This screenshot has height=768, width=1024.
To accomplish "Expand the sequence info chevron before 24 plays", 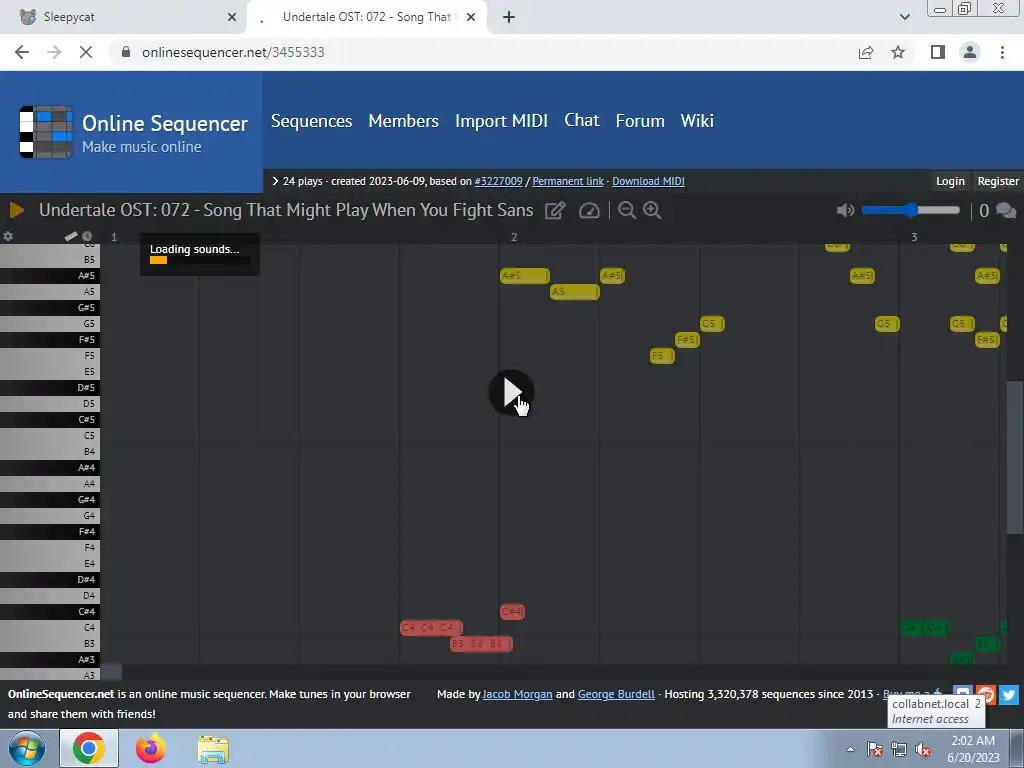I will (x=275, y=181).
